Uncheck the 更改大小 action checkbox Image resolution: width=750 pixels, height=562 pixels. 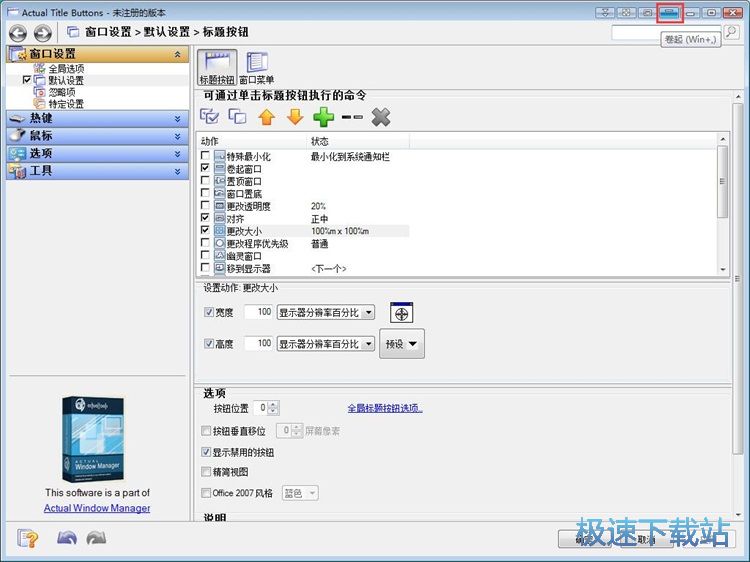coord(205,230)
